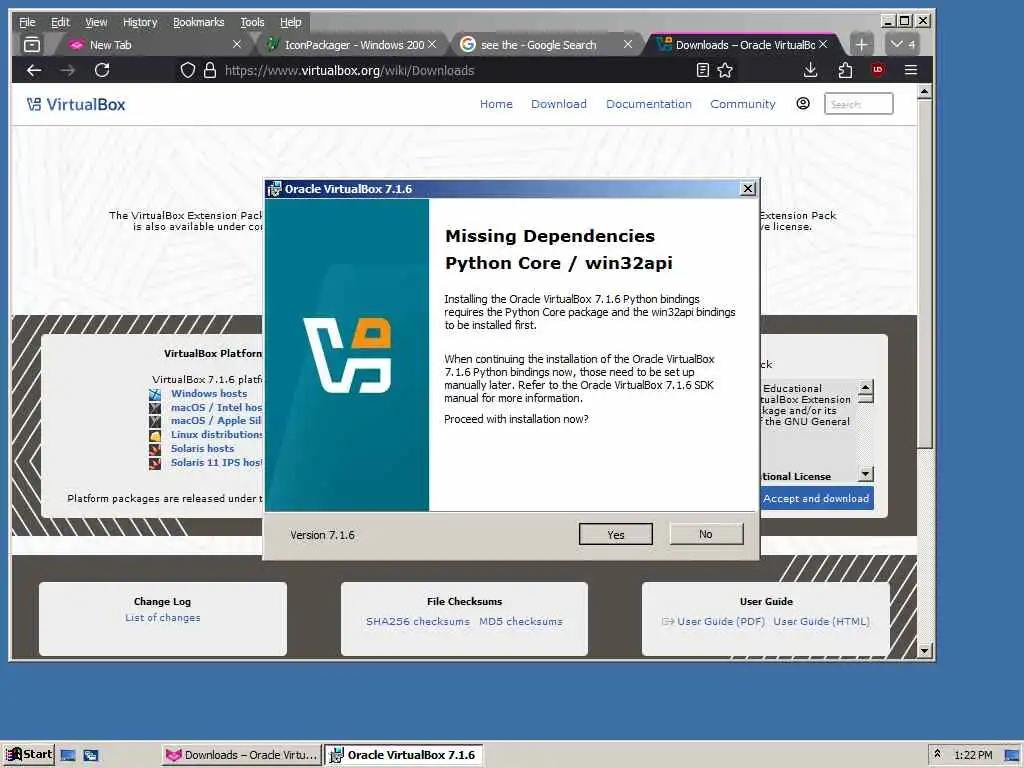The image size is (1024, 768).
Task: Open the SHA256 checksums link
Action: [x=418, y=621]
